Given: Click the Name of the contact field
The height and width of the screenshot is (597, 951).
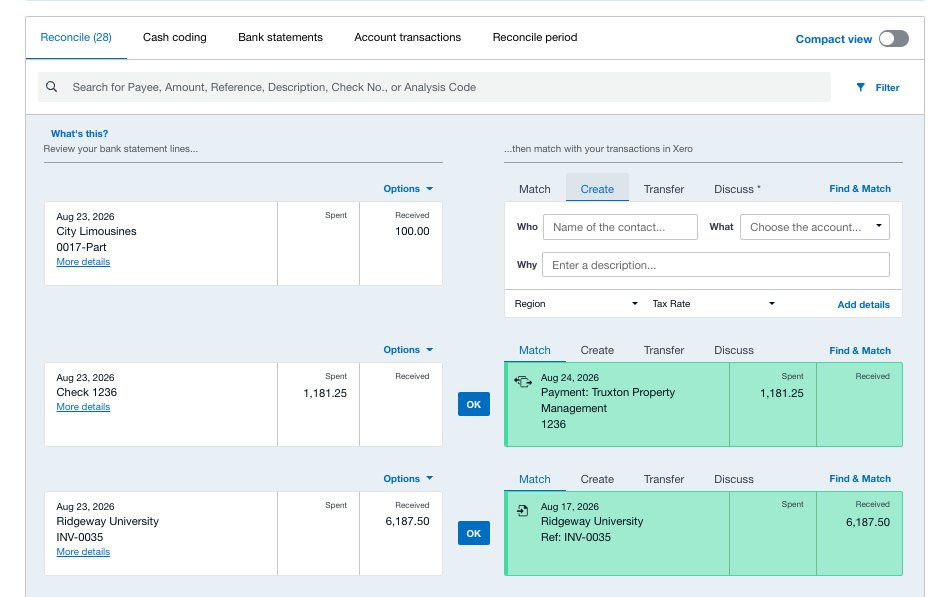Looking at the screenshot, I should coord(620,227).
